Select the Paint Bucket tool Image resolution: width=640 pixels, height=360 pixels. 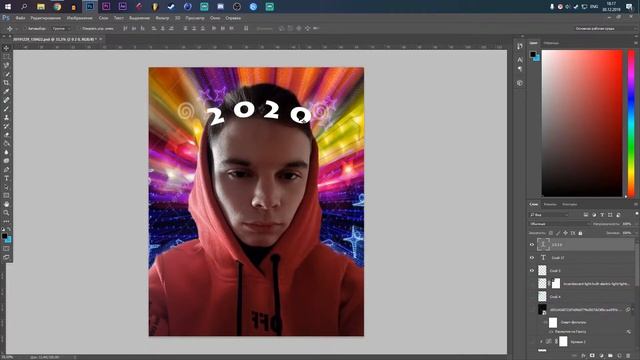click(6, 143)
